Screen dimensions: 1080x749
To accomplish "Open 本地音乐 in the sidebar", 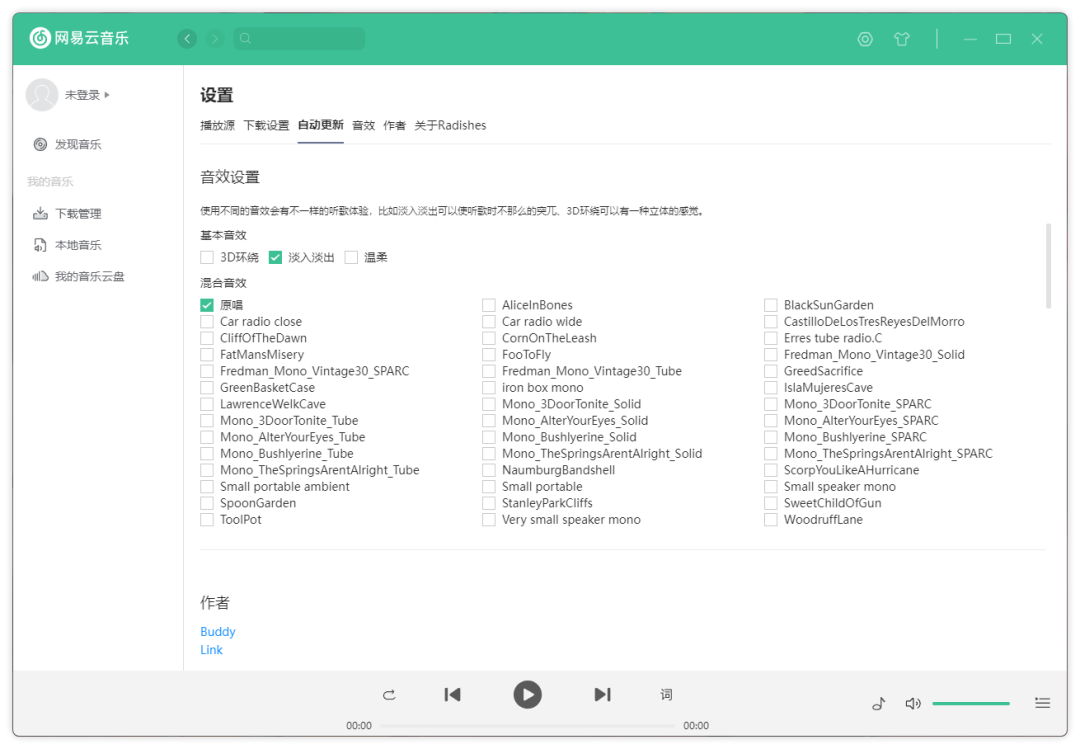I will [x=68, y=245].
